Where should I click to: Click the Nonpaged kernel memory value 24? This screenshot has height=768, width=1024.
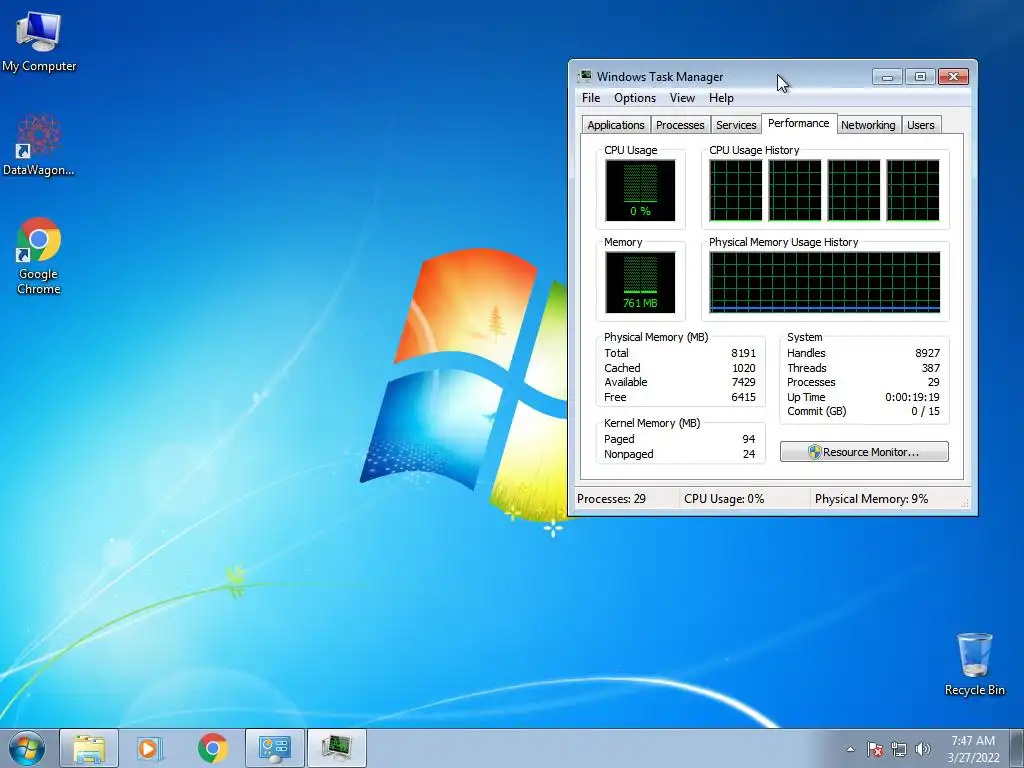click(748, 455)
